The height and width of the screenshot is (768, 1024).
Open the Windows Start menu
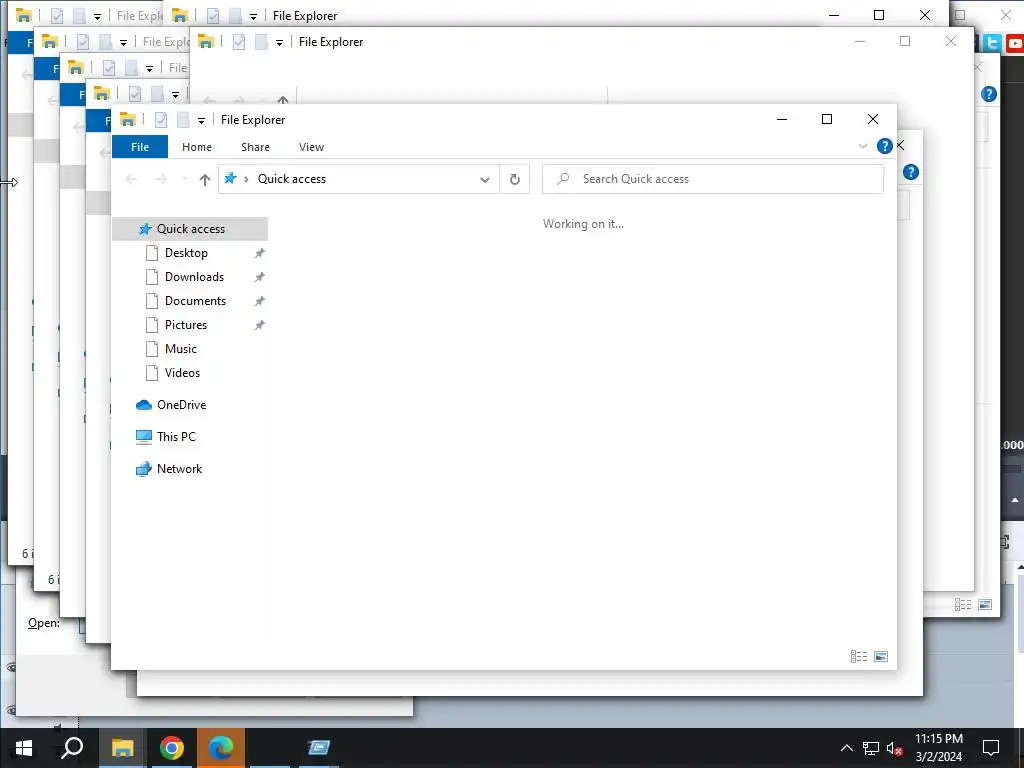pyautogui.click(x=24, y=748)
